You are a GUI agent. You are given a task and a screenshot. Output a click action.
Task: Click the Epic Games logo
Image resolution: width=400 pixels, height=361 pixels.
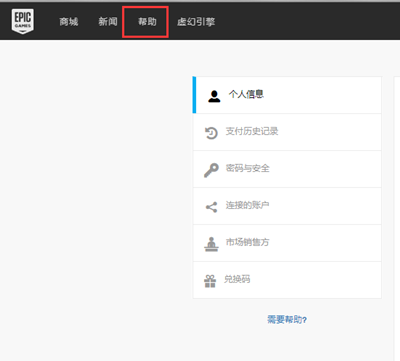click(x=23, y=21)
